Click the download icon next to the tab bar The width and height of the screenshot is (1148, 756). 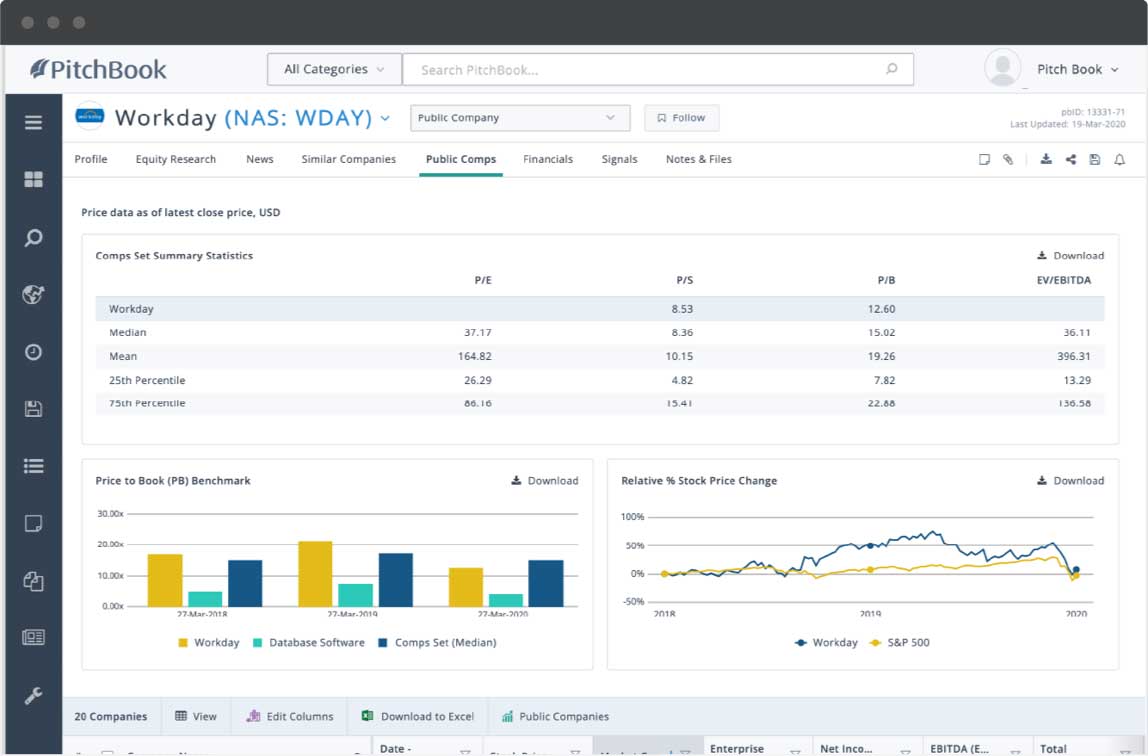[x=1046, y=159]
